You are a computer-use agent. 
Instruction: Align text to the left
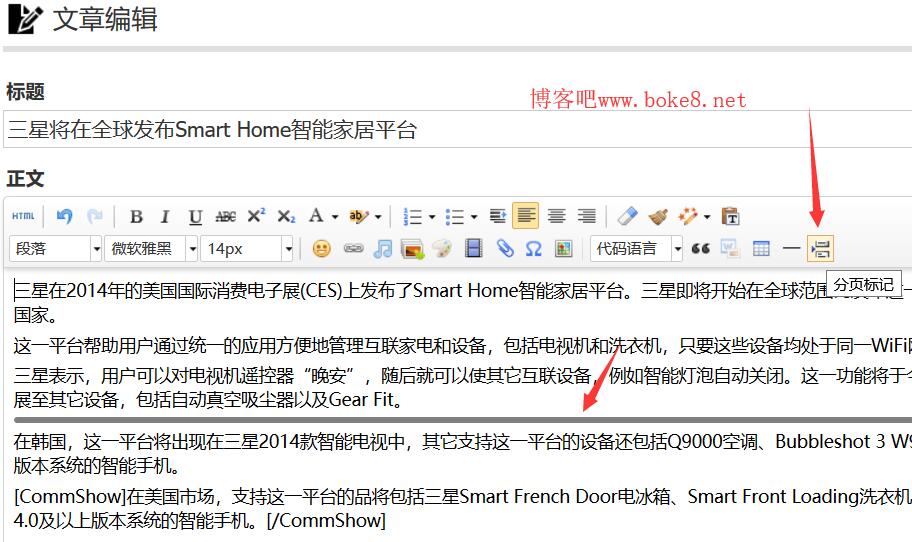(x=525, y=216)
